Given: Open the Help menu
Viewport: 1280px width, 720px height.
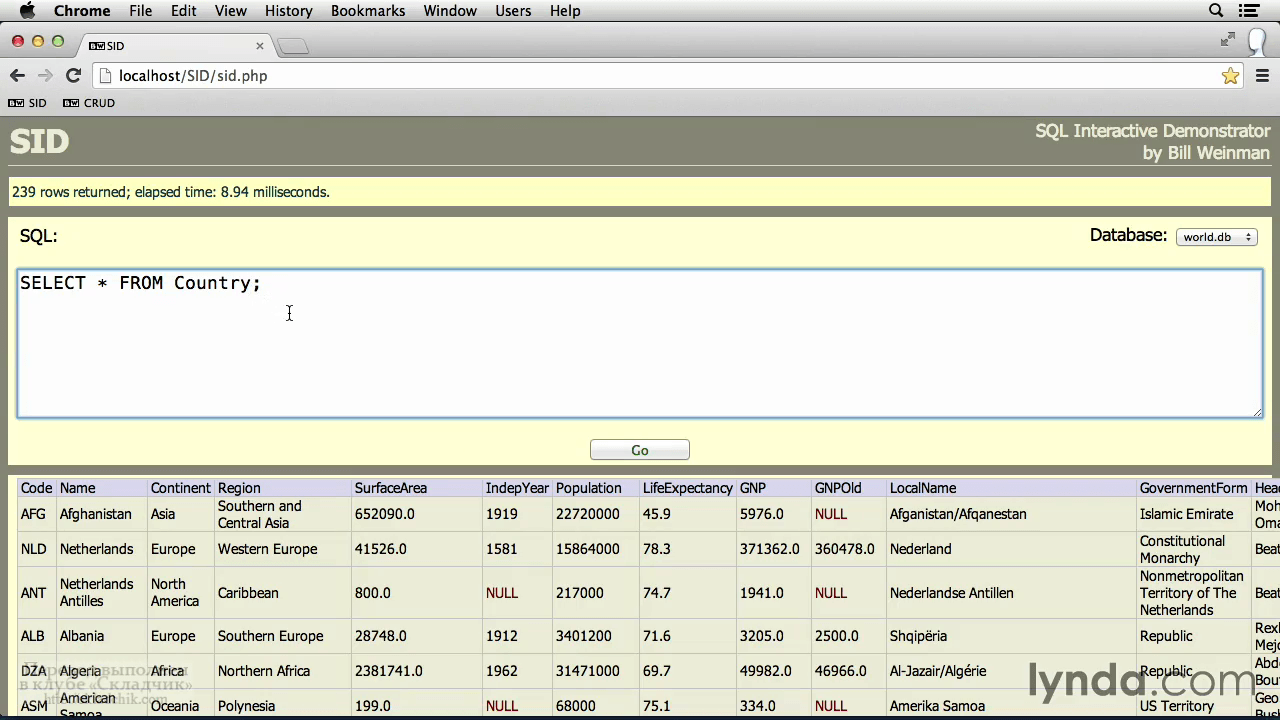Looking at the screenshot, I should click(565, 11).
